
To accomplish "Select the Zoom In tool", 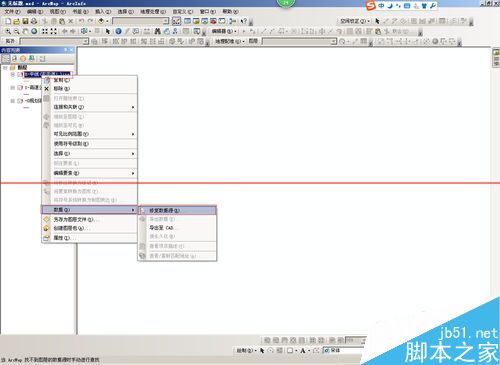I will click(8, 31).
